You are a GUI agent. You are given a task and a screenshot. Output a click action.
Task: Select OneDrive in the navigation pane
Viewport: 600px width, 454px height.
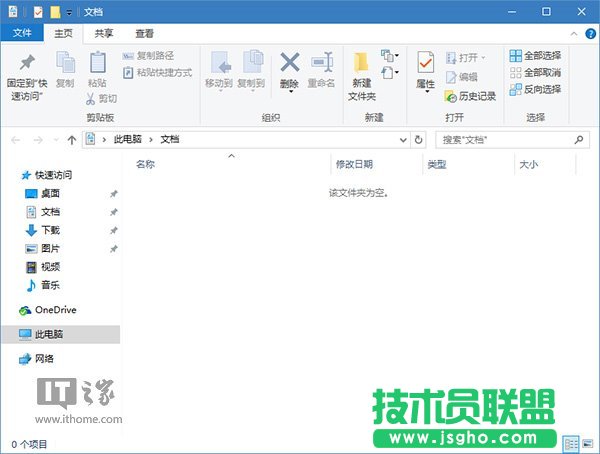coord(48,310)
